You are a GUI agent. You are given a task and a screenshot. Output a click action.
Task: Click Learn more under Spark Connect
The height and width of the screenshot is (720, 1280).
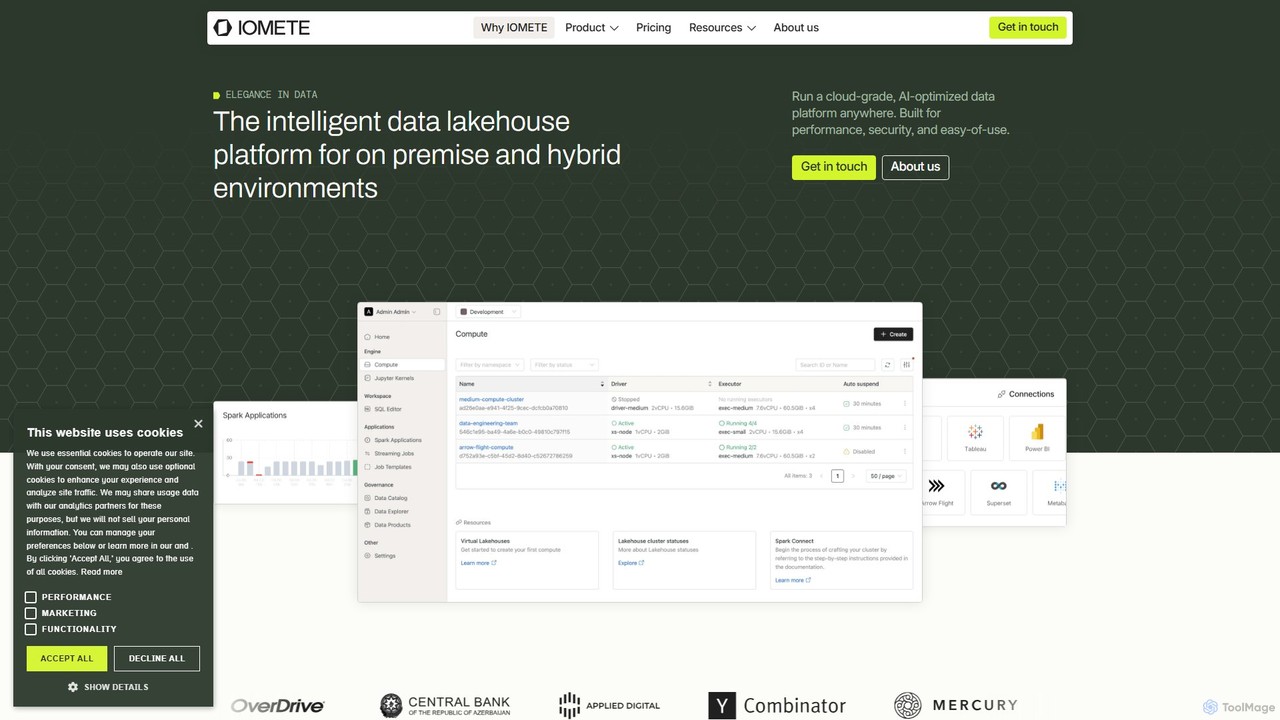click(x=792, y=580)
